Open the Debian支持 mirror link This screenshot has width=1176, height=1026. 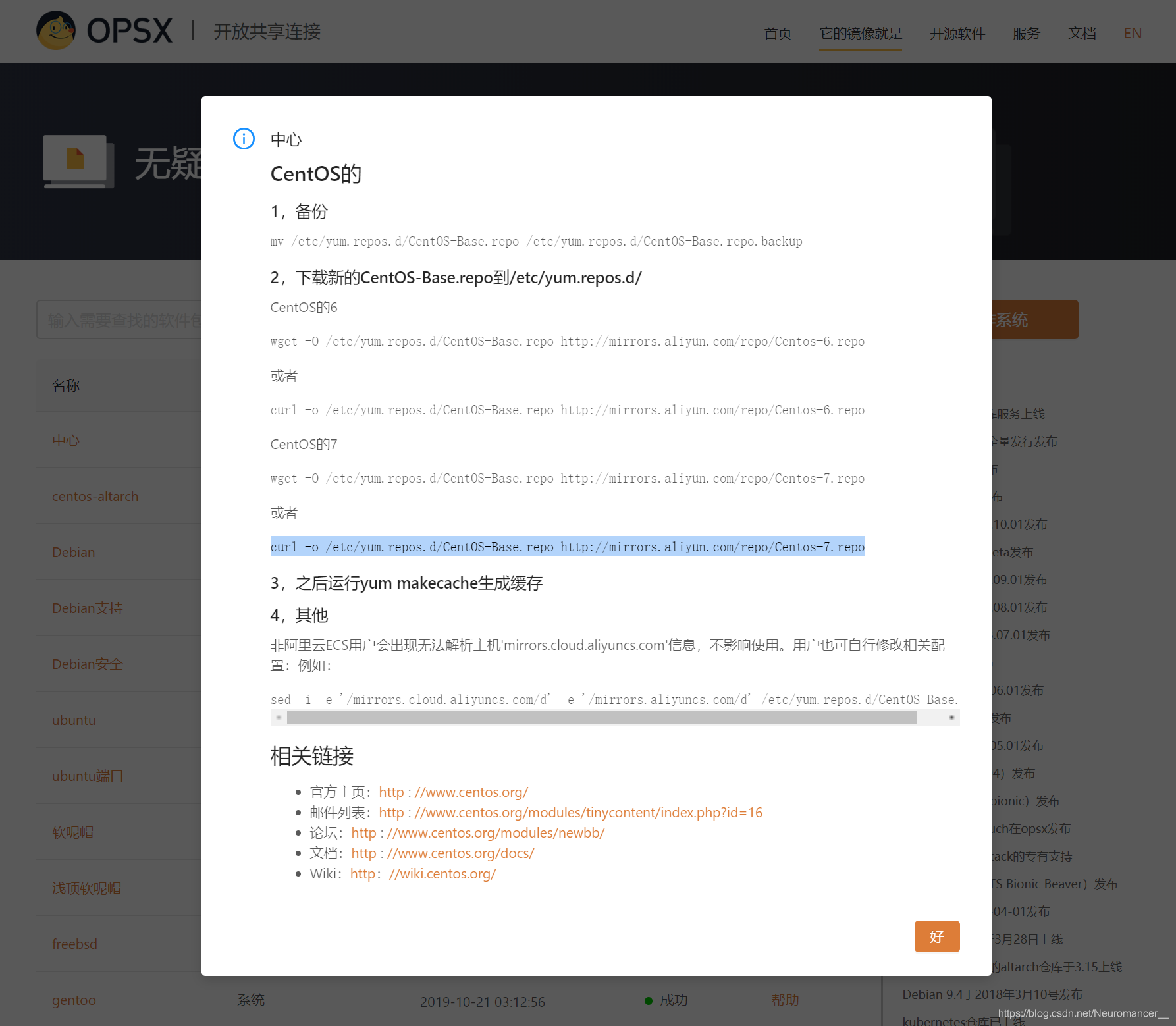tap(88, 608)
